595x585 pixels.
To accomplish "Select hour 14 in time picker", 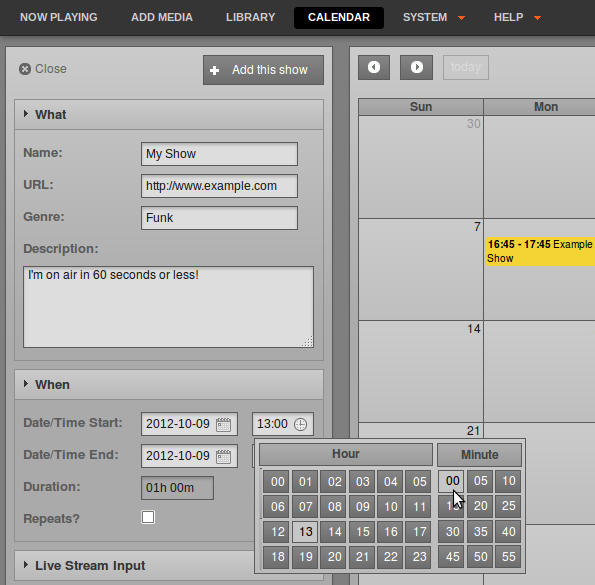I will click(x=334, y=532).
